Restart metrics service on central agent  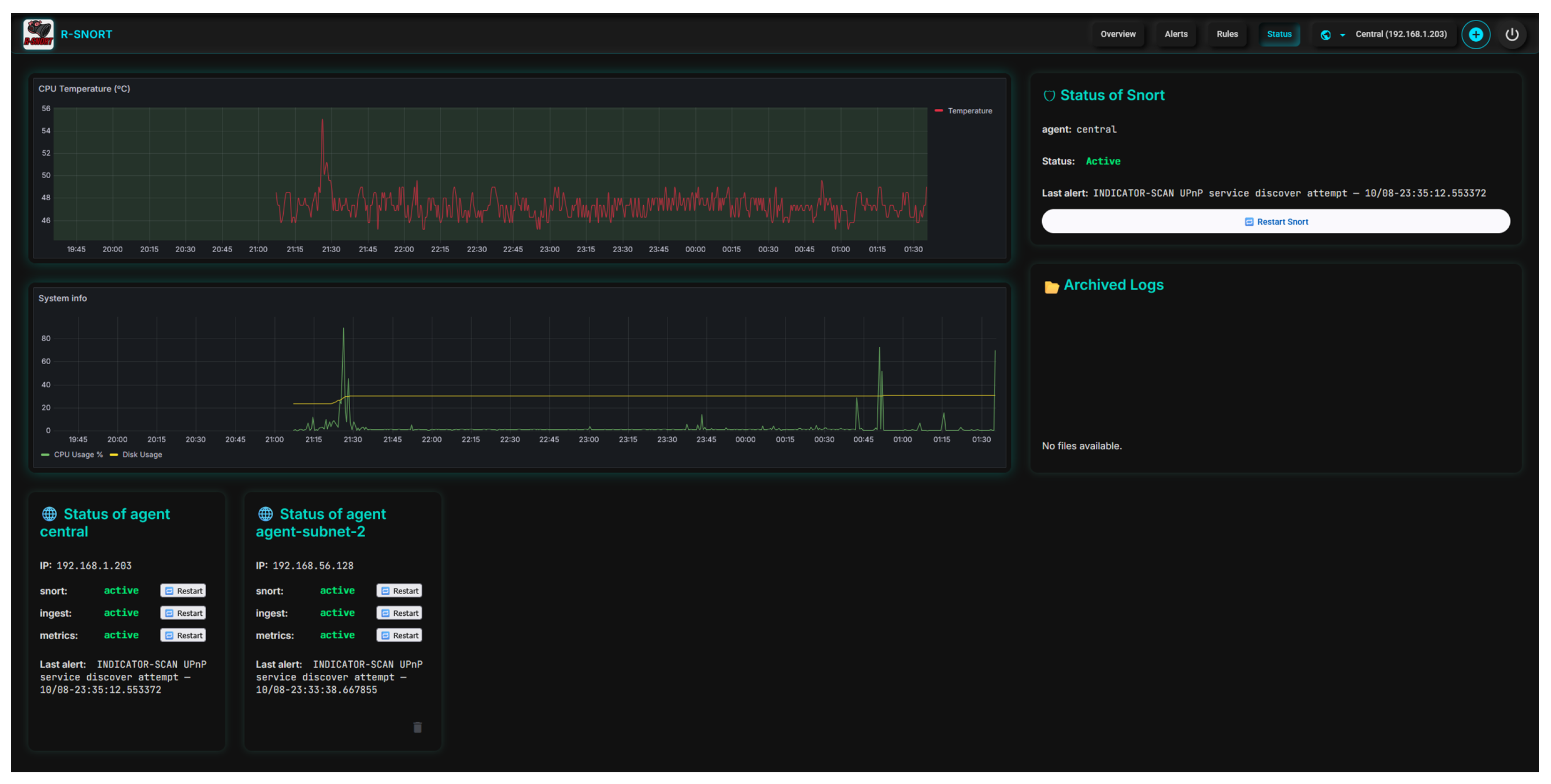tap(183, 635)
